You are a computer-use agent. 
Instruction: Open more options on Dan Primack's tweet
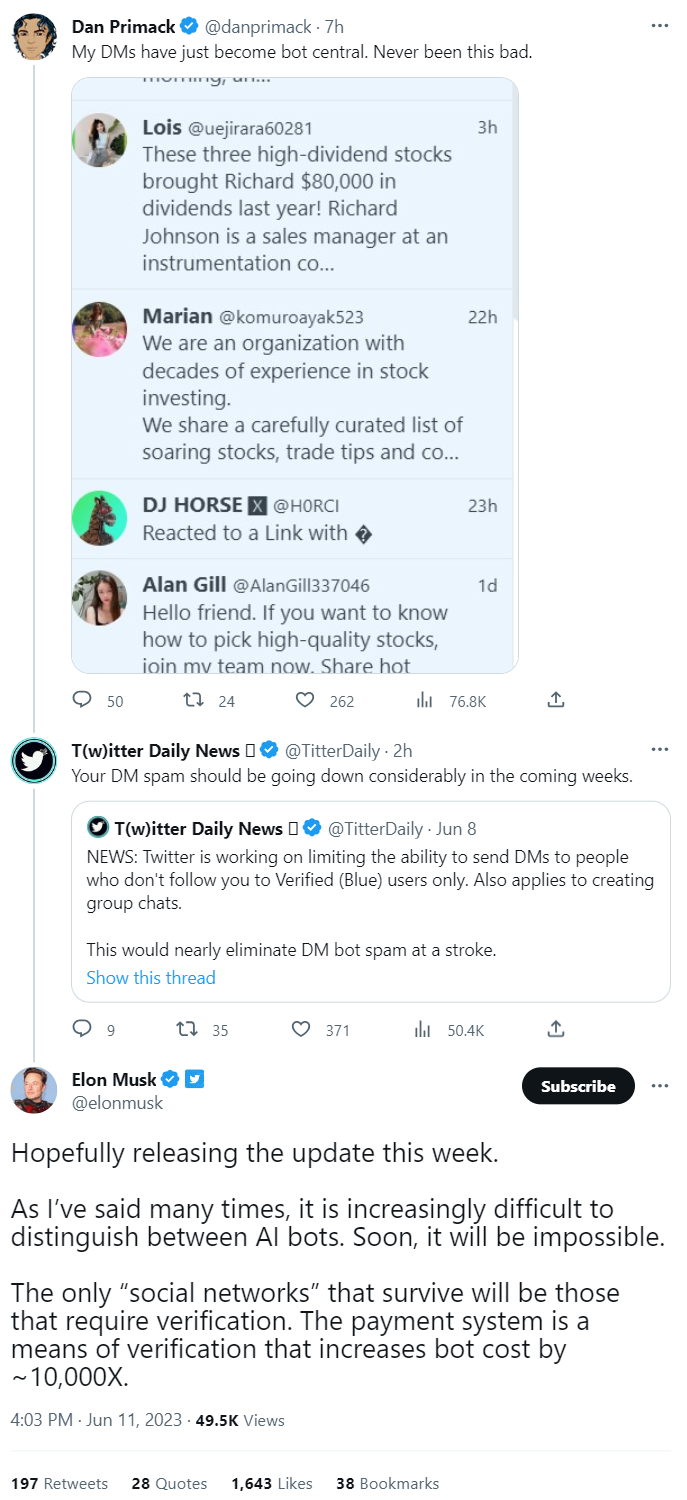[659, 26]
